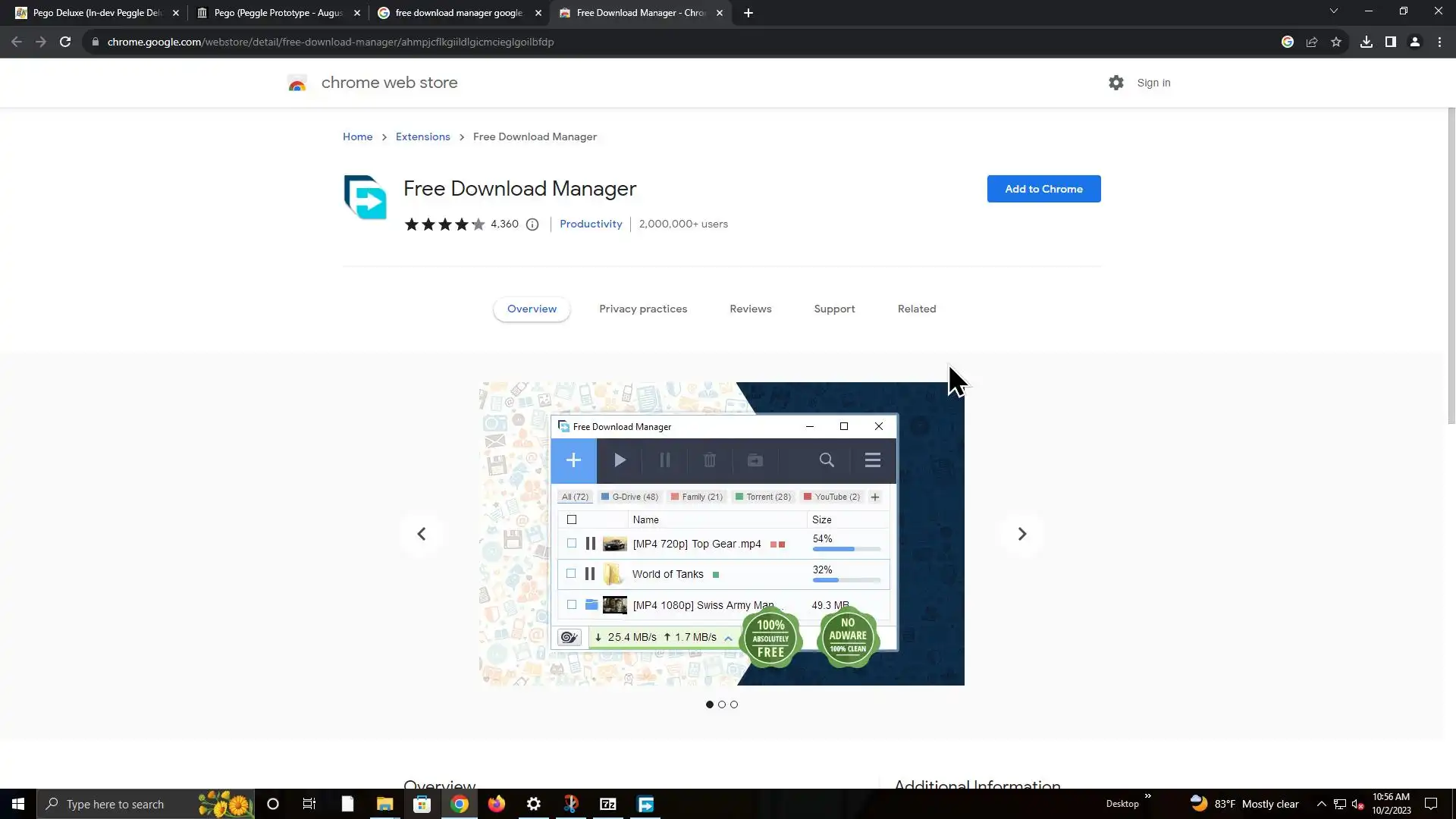Click the share page icon
Image resolution: width=1456 pixels, height=819 pixels.
pyautogui.click(x=1311, y=42)
